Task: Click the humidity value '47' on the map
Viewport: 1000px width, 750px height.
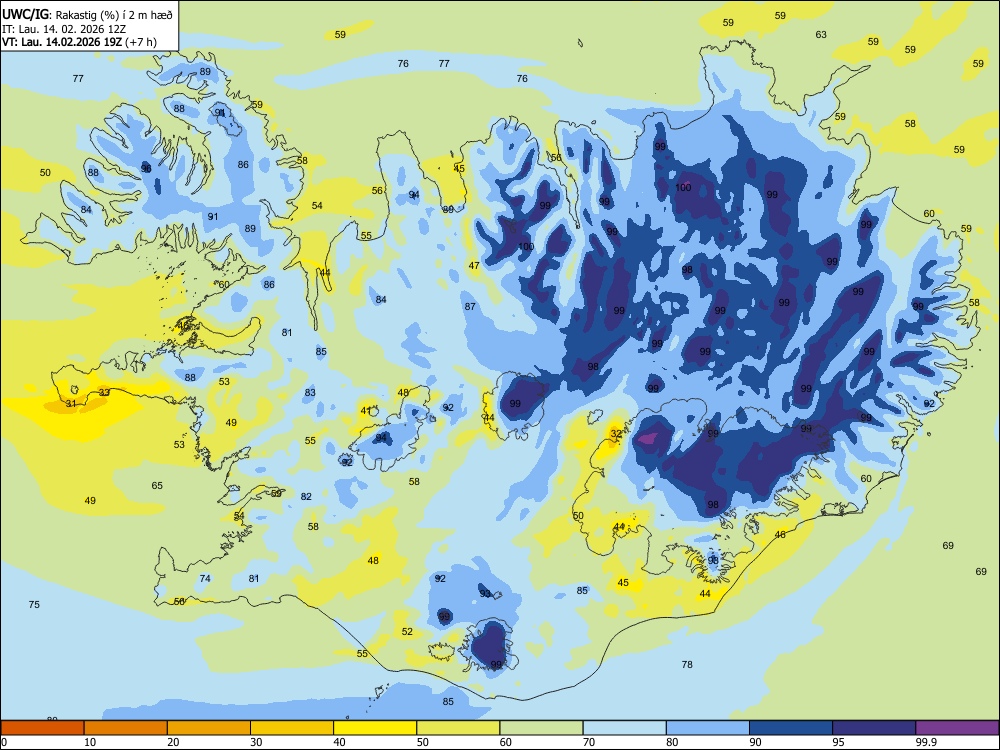Action: click(x=474, y=266)
